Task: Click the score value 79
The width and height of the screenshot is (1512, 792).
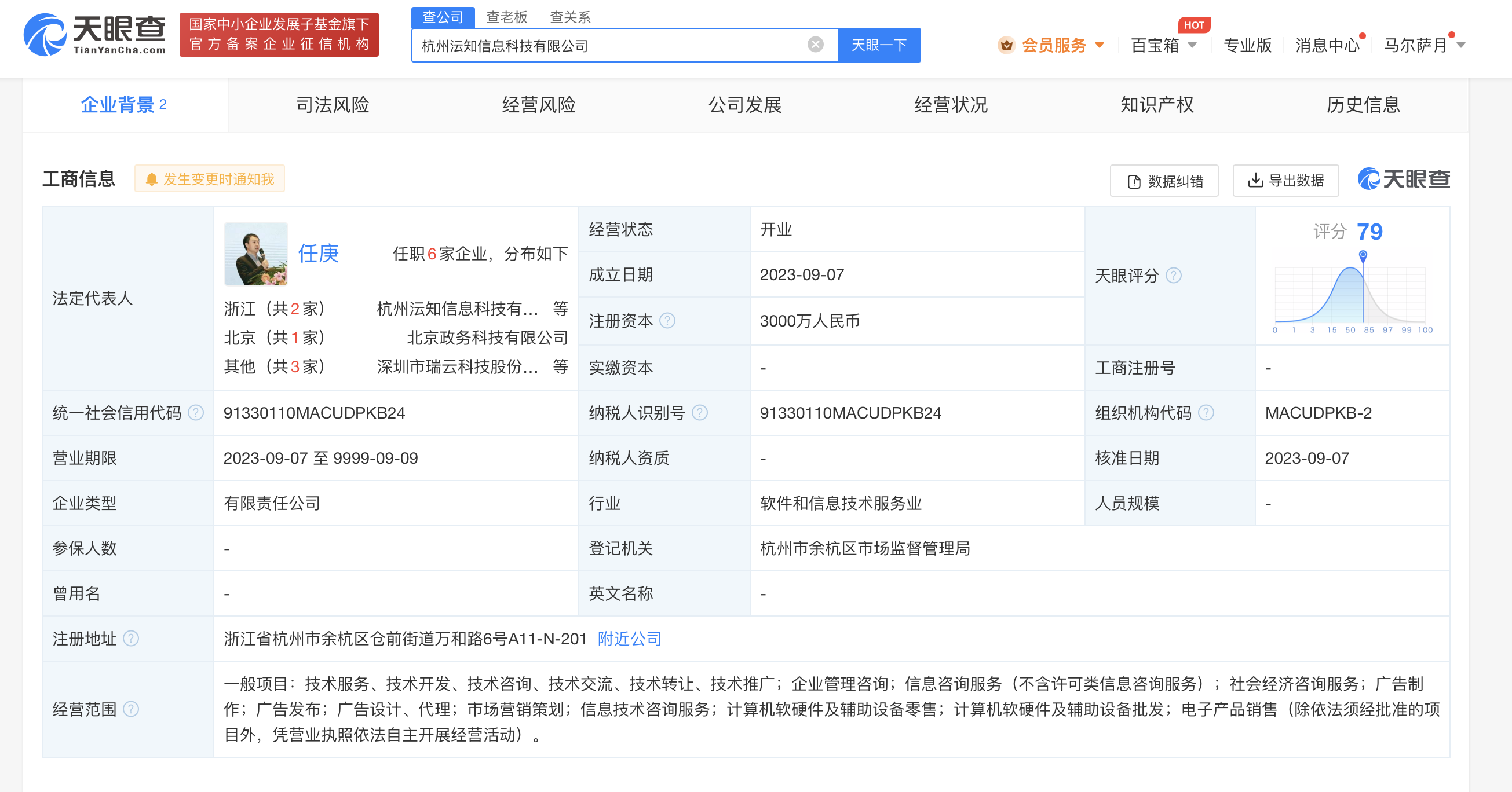Action: (1369, 232)
